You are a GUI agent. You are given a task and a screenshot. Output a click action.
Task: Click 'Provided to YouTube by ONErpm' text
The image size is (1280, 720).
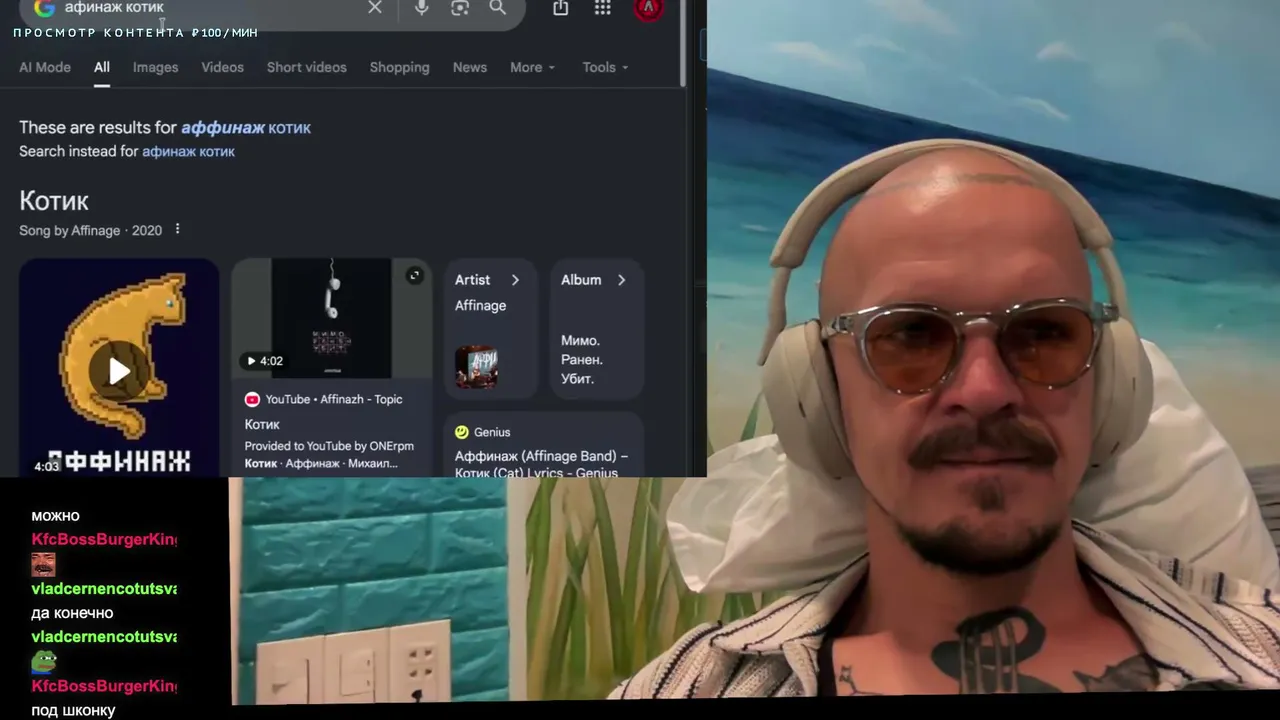point(329,446)
